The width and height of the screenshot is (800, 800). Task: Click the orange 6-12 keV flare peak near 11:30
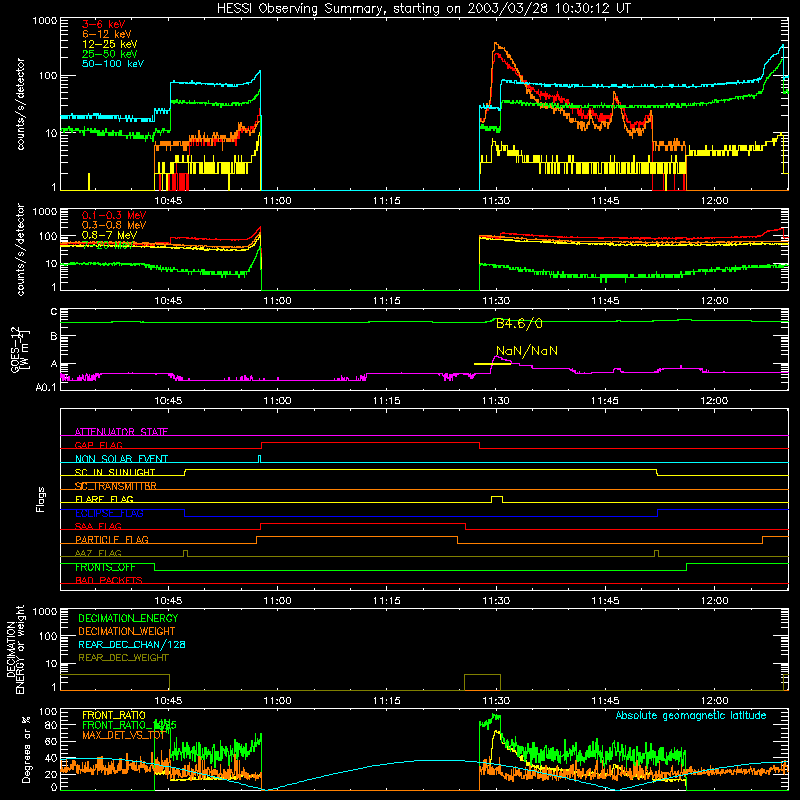click(495, 45)
